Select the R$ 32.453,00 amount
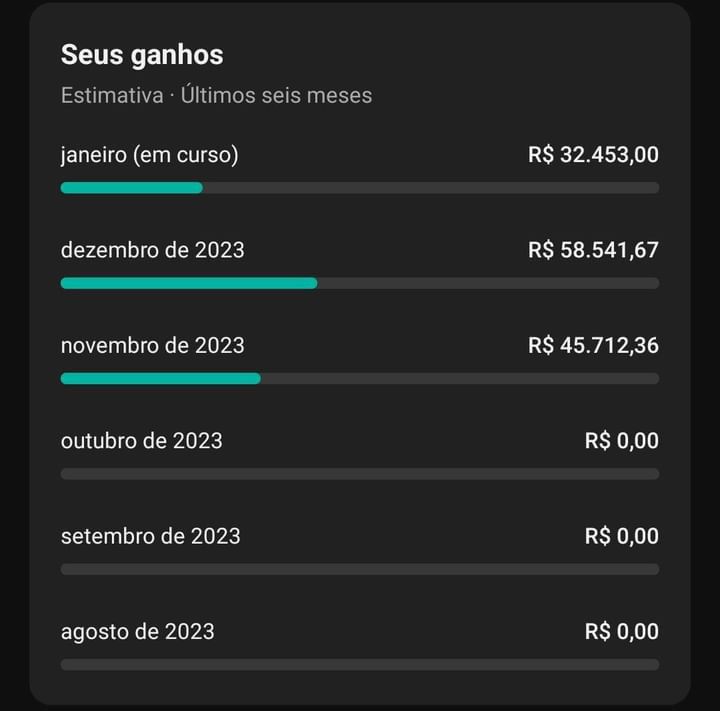This screenshot has width=720, height=711. [593, 155]
